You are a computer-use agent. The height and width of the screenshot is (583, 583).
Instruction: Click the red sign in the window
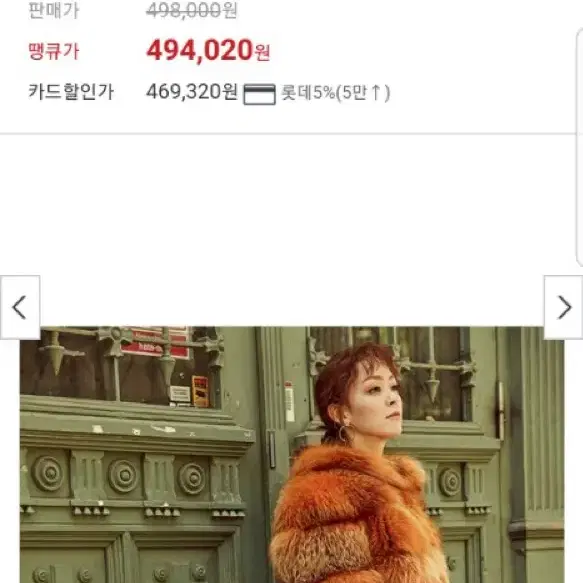(x=155, y=342)
